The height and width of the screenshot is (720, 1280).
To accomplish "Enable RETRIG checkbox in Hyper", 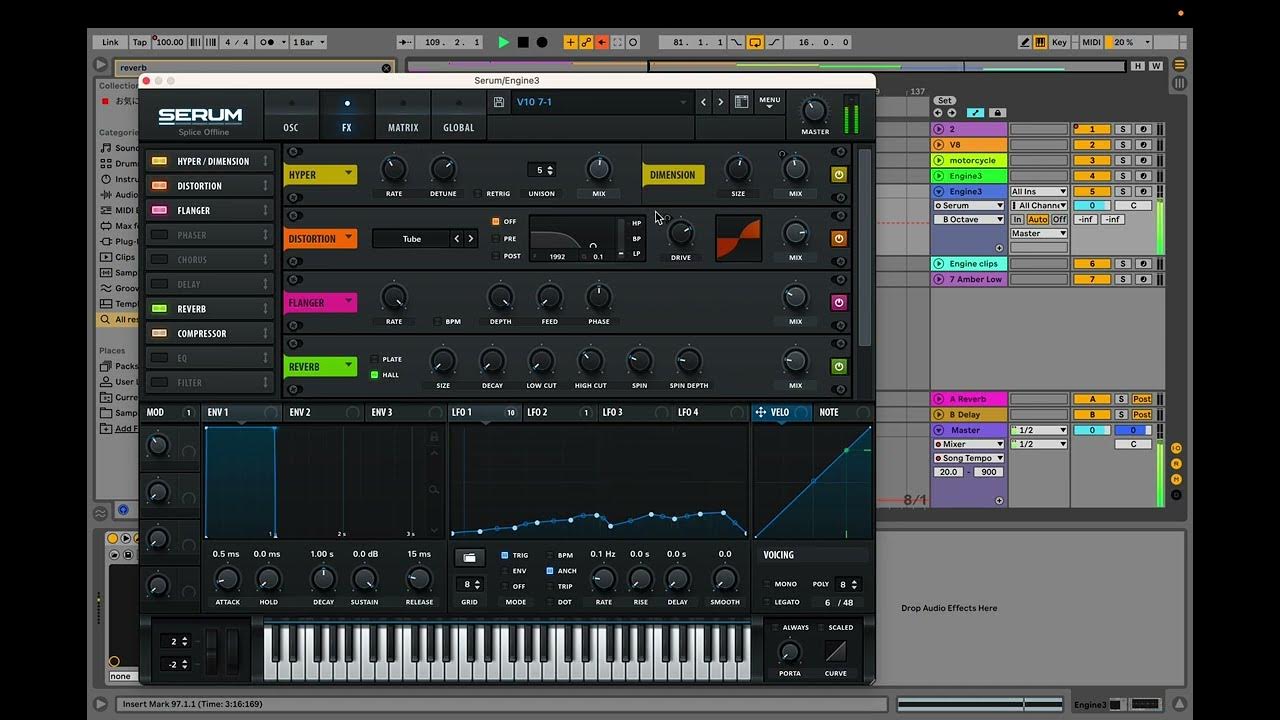I will coord(478,194).
